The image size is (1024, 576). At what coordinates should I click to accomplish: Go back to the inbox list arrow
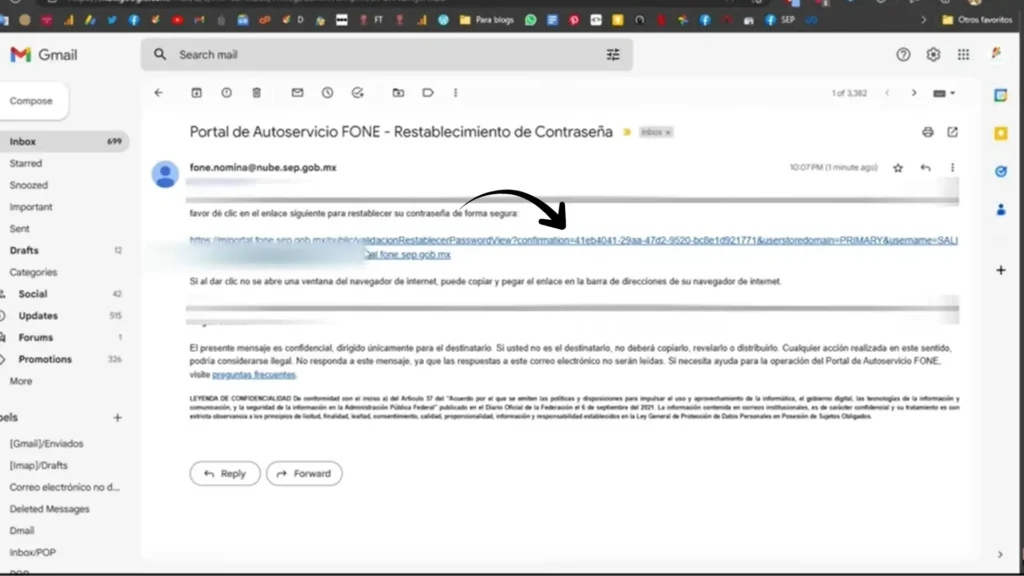coord(159,93)
